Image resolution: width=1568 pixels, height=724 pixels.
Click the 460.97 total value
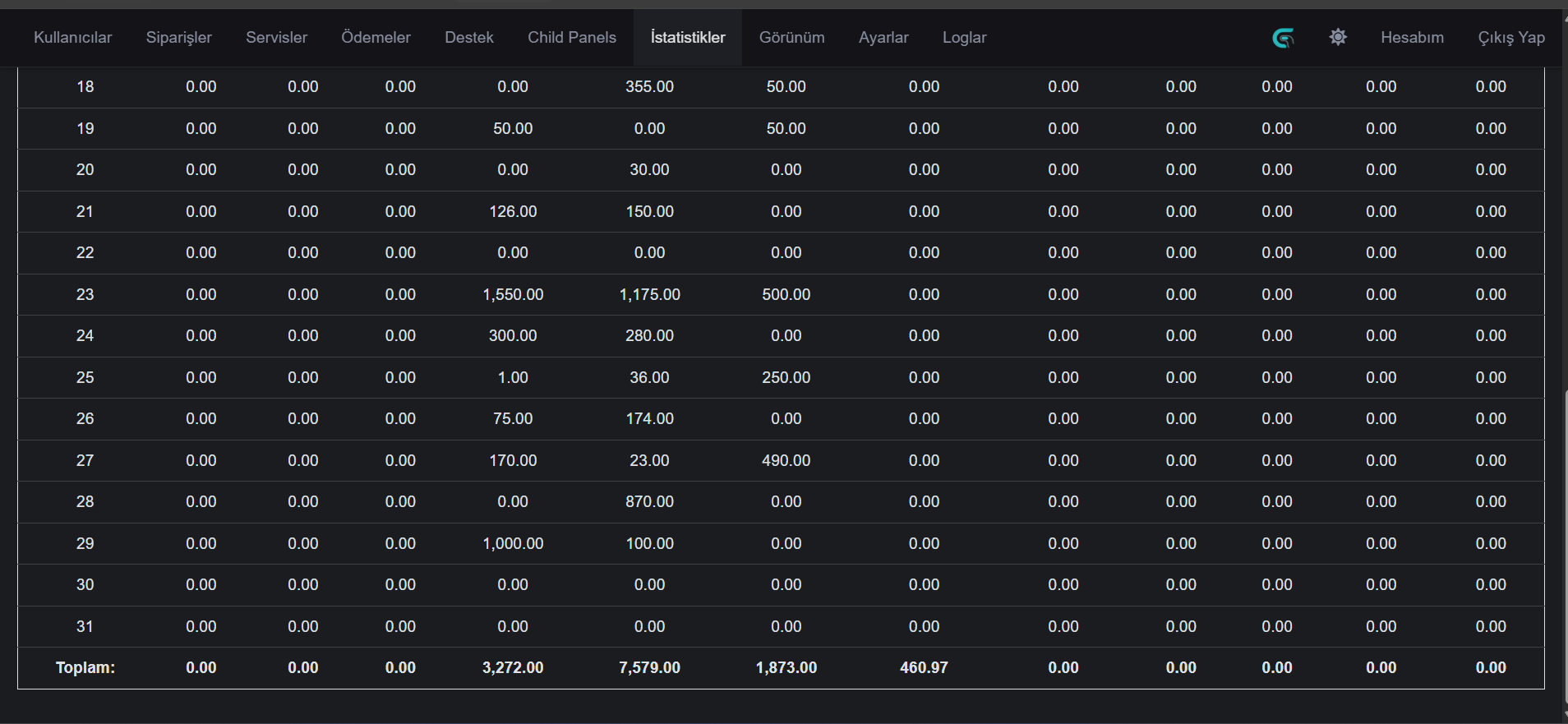click(924, 668)
